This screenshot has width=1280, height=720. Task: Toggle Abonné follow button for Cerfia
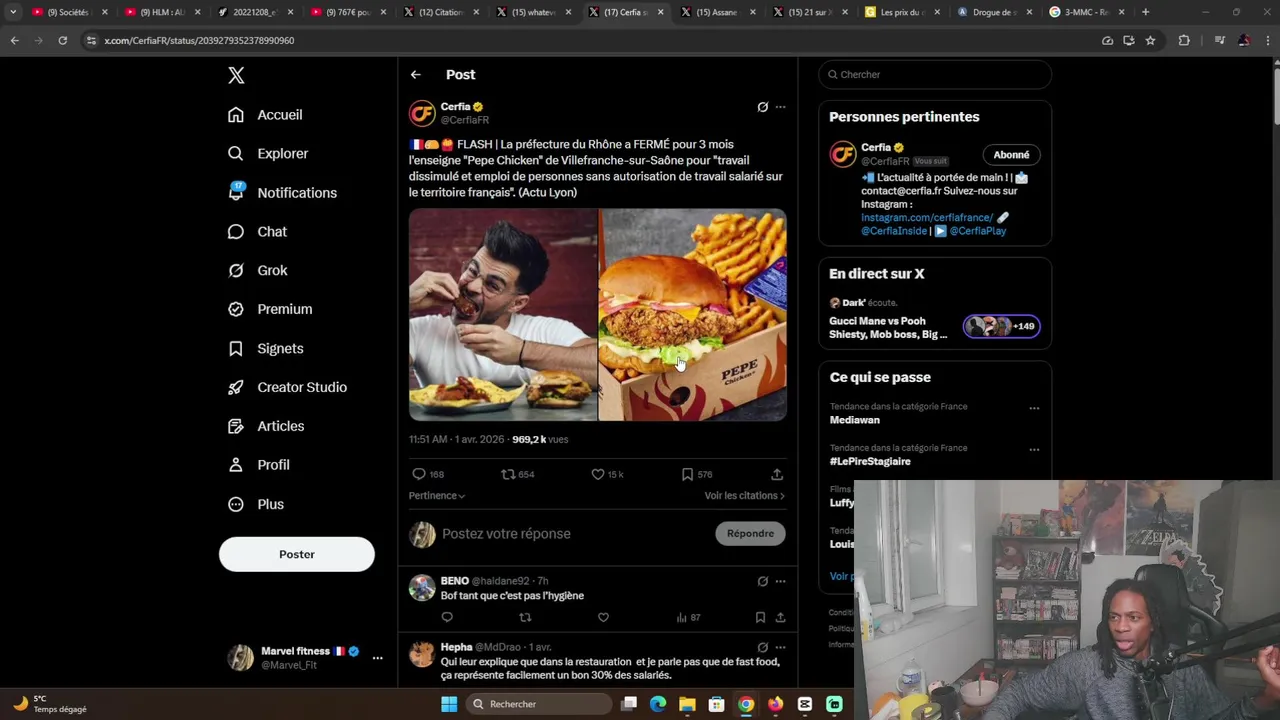pos(1011,155)
